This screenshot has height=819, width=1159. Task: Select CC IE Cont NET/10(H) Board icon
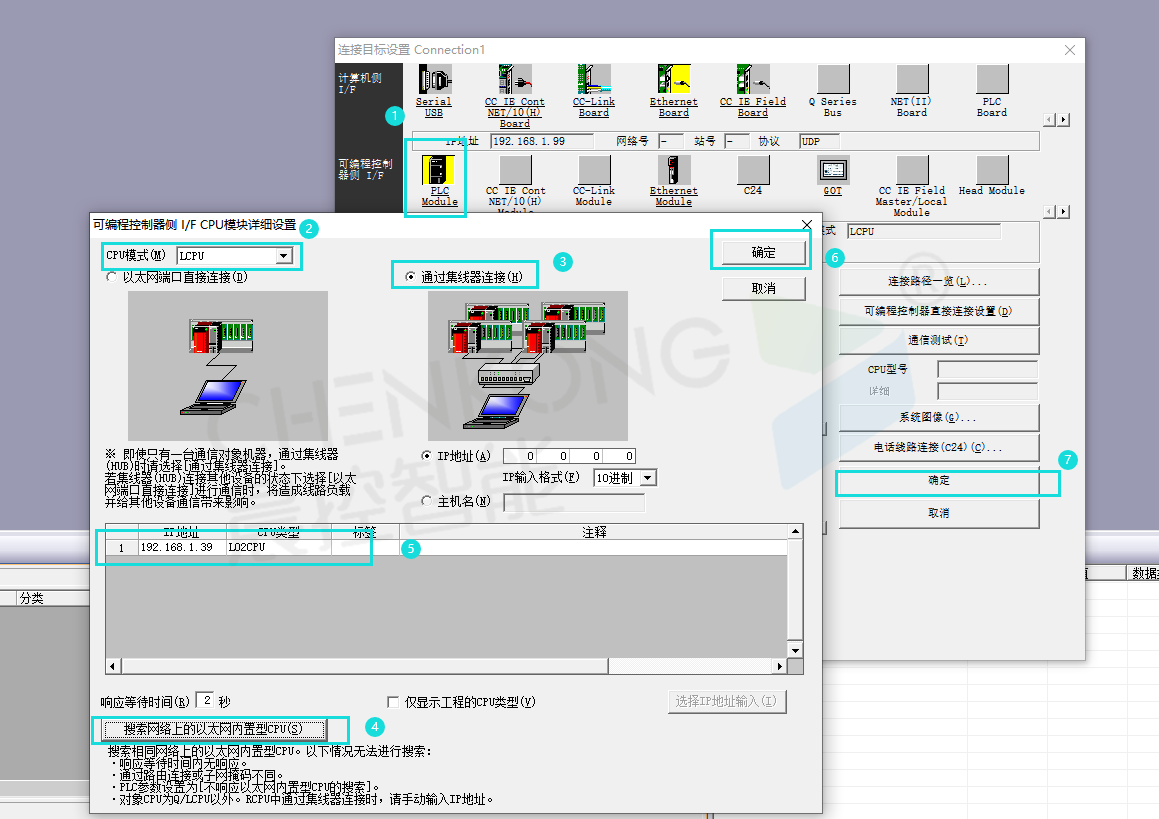tap(514, 80)
